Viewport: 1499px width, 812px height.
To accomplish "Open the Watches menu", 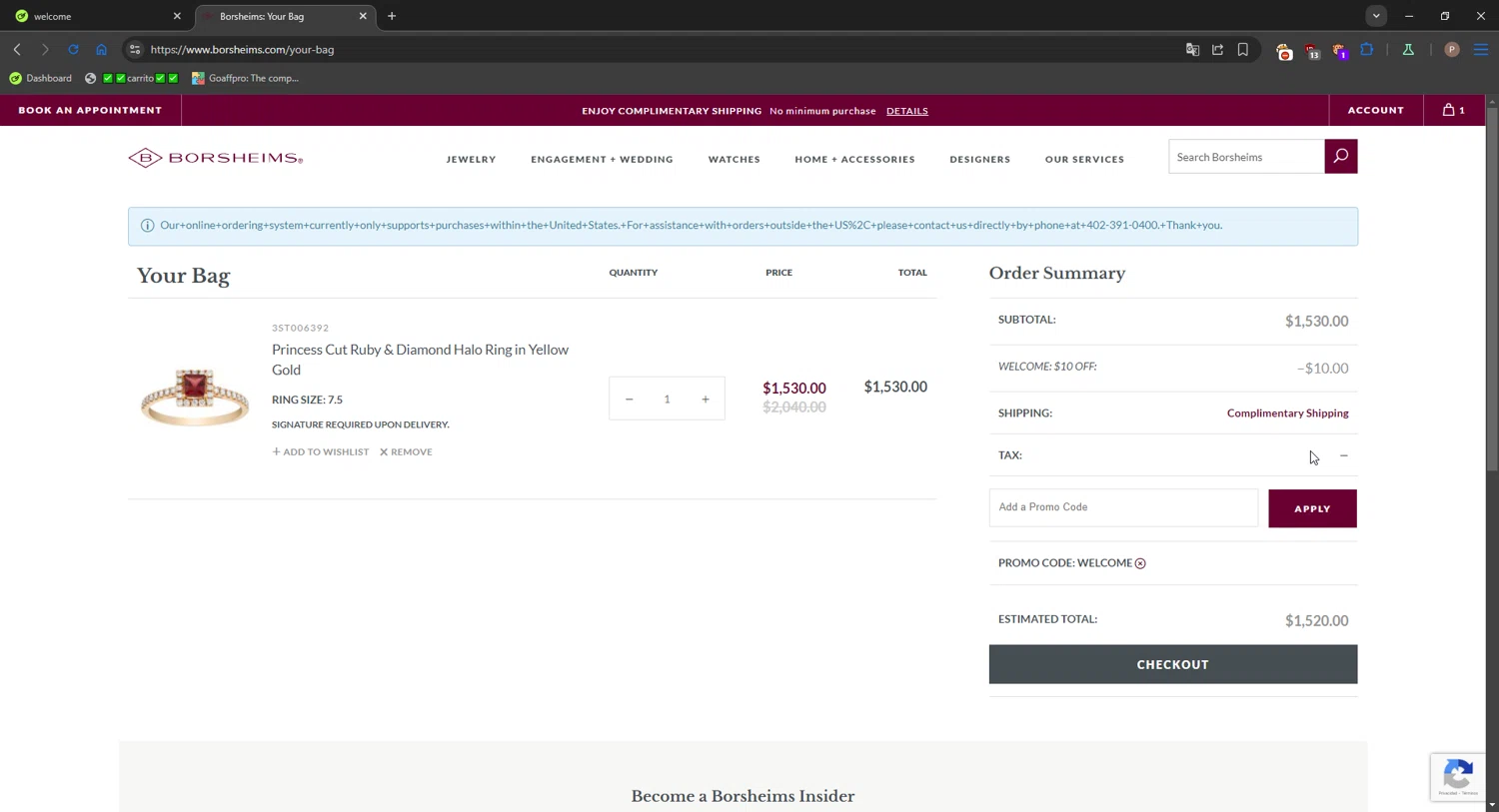I will click(x=735, y=159).
